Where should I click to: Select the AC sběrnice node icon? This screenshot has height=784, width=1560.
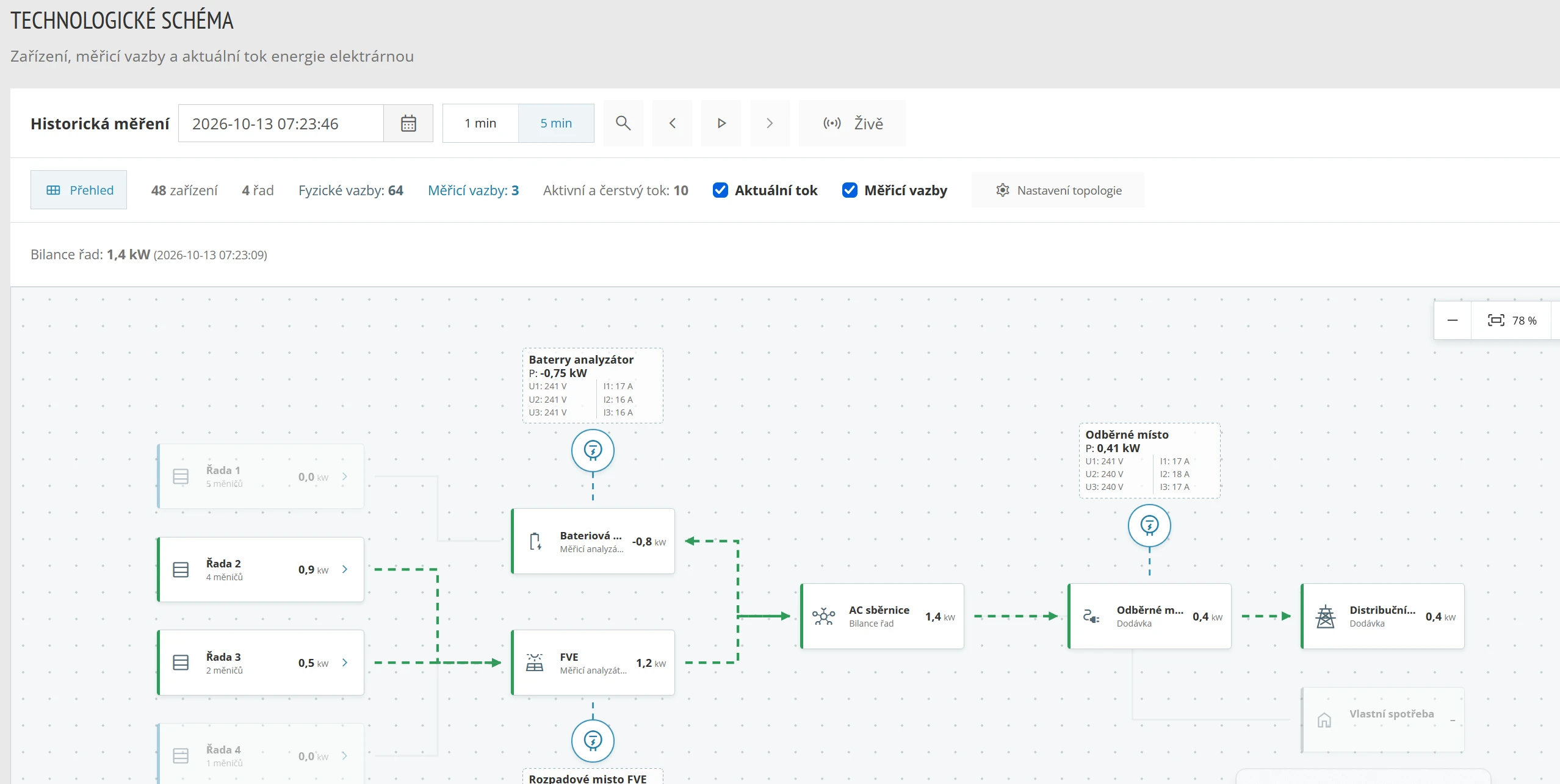point(823,616)
